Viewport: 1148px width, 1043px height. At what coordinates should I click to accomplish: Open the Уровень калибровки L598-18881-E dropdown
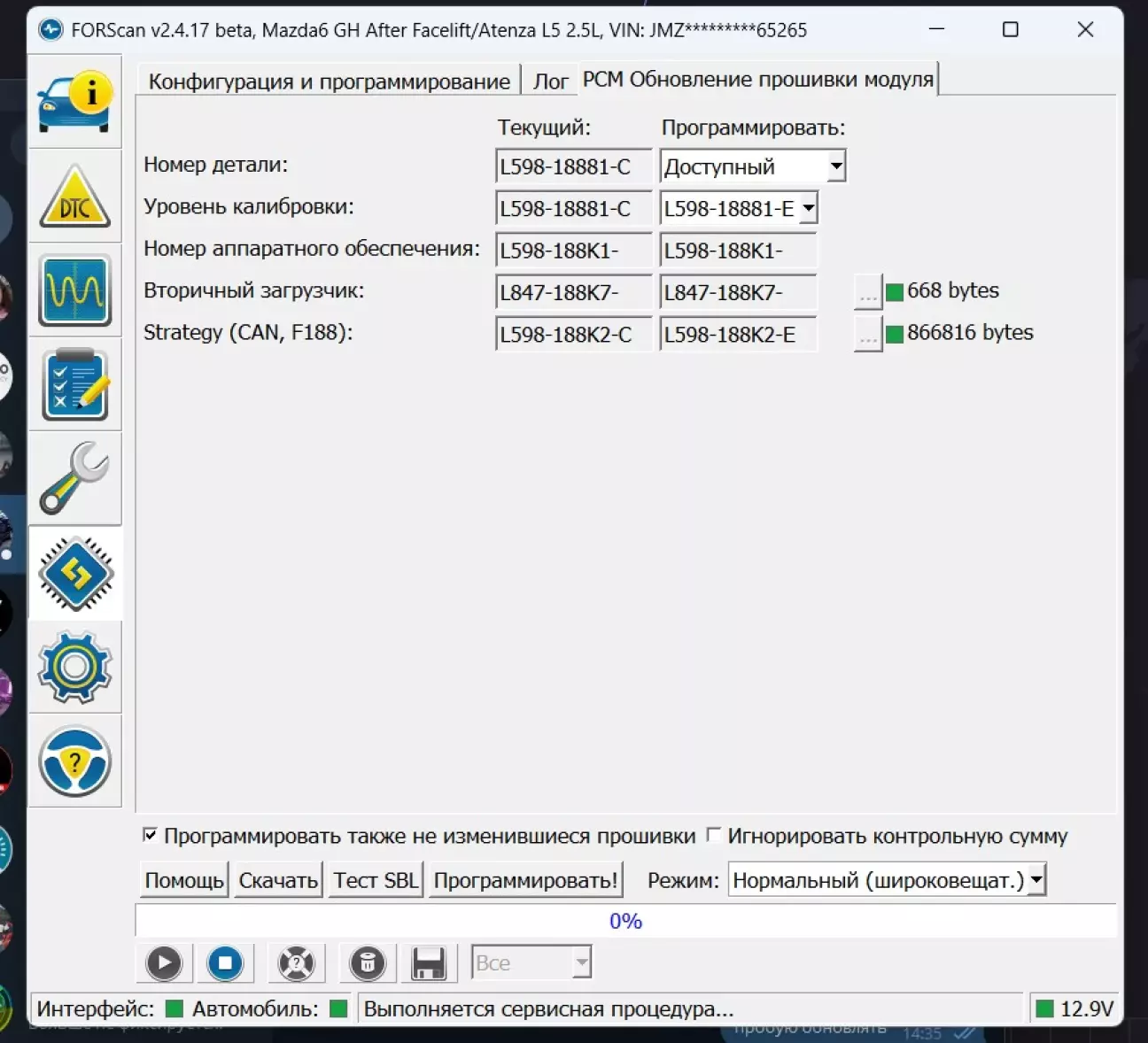[x=739, y=209]
